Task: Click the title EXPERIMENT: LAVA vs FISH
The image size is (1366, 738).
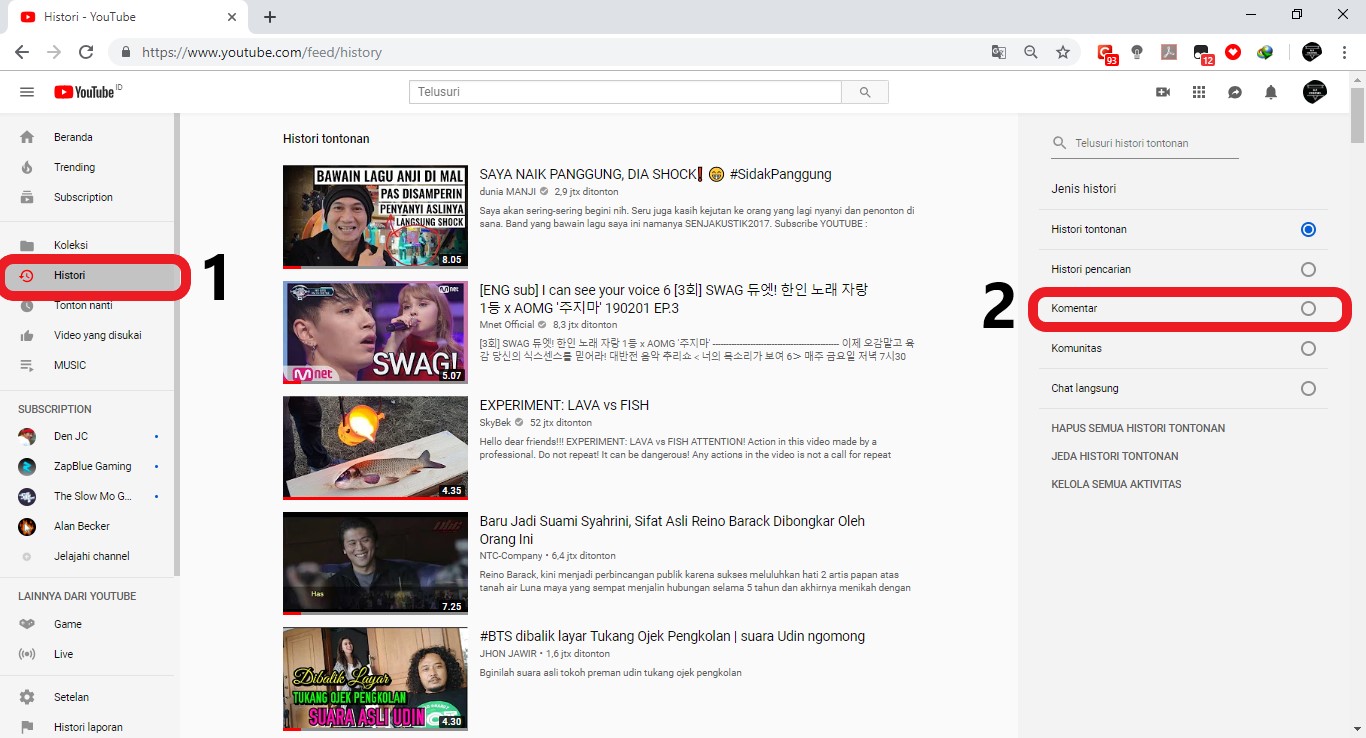Action: coord(564,405)
